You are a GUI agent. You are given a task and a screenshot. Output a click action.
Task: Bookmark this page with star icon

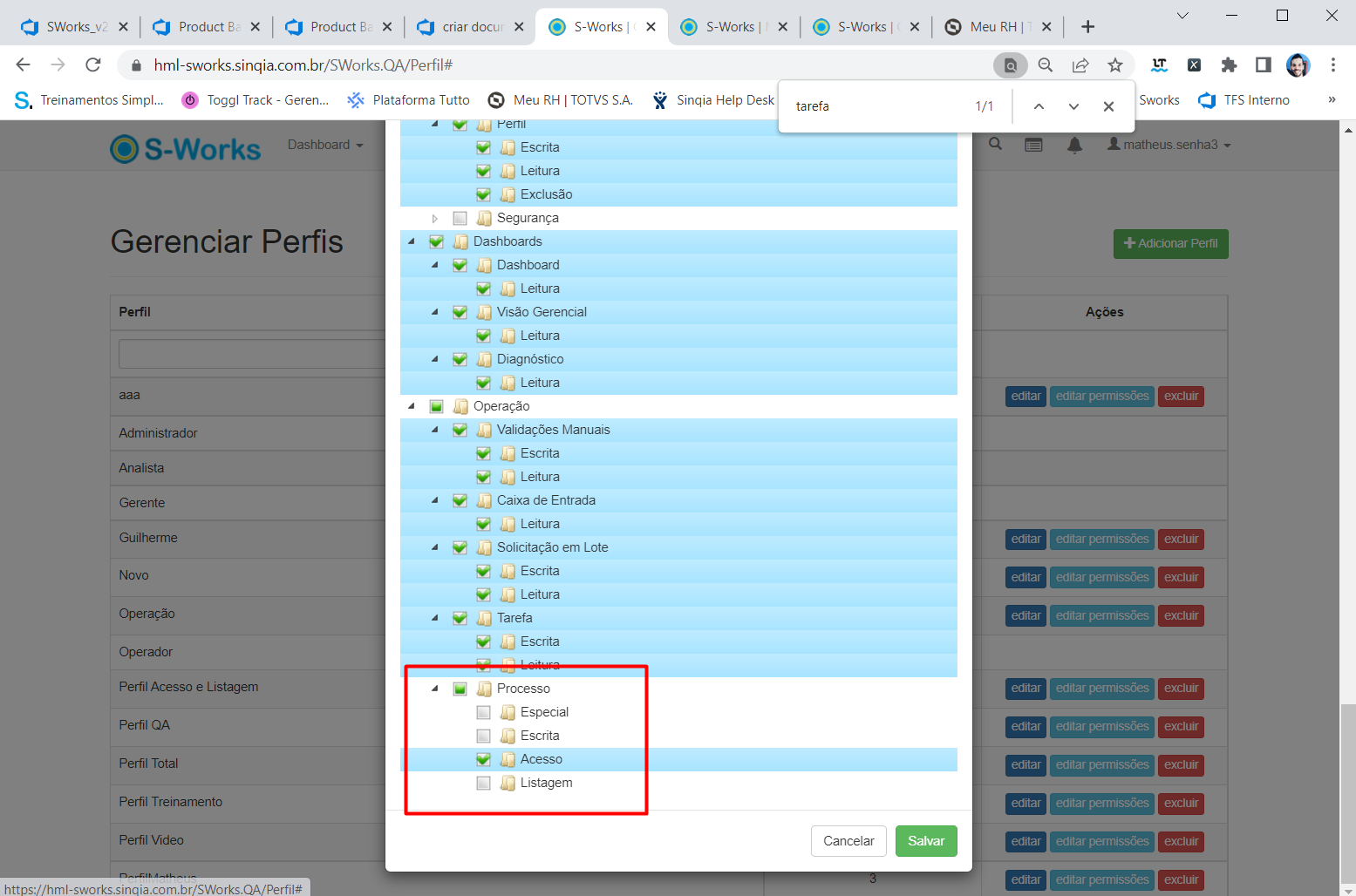(1114, 64)
